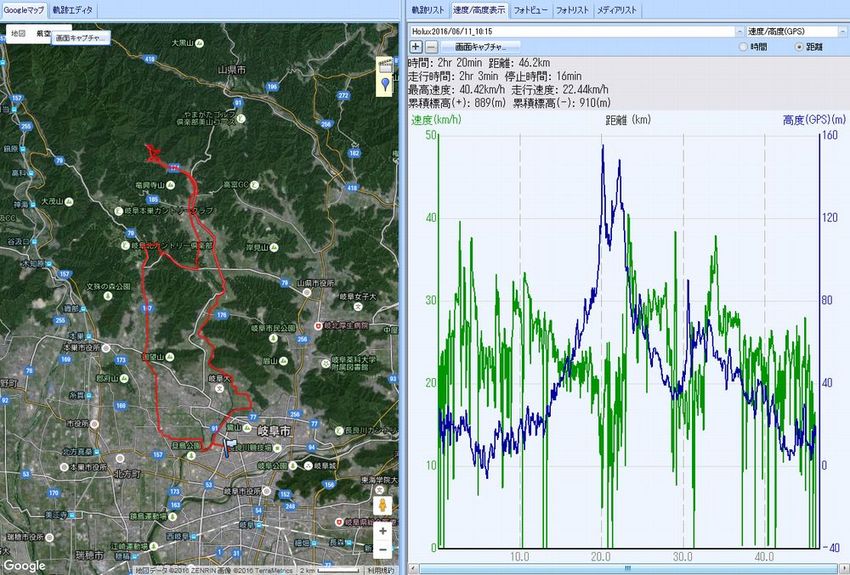Click the Google logo on the map

pos(24,565)
